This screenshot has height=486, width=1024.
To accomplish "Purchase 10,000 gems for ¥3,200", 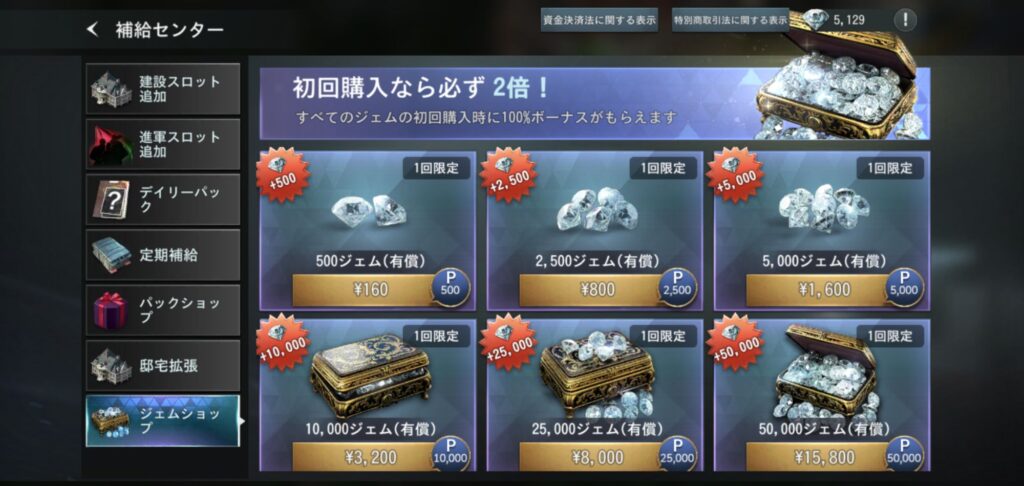I will [x=371, y=457].
